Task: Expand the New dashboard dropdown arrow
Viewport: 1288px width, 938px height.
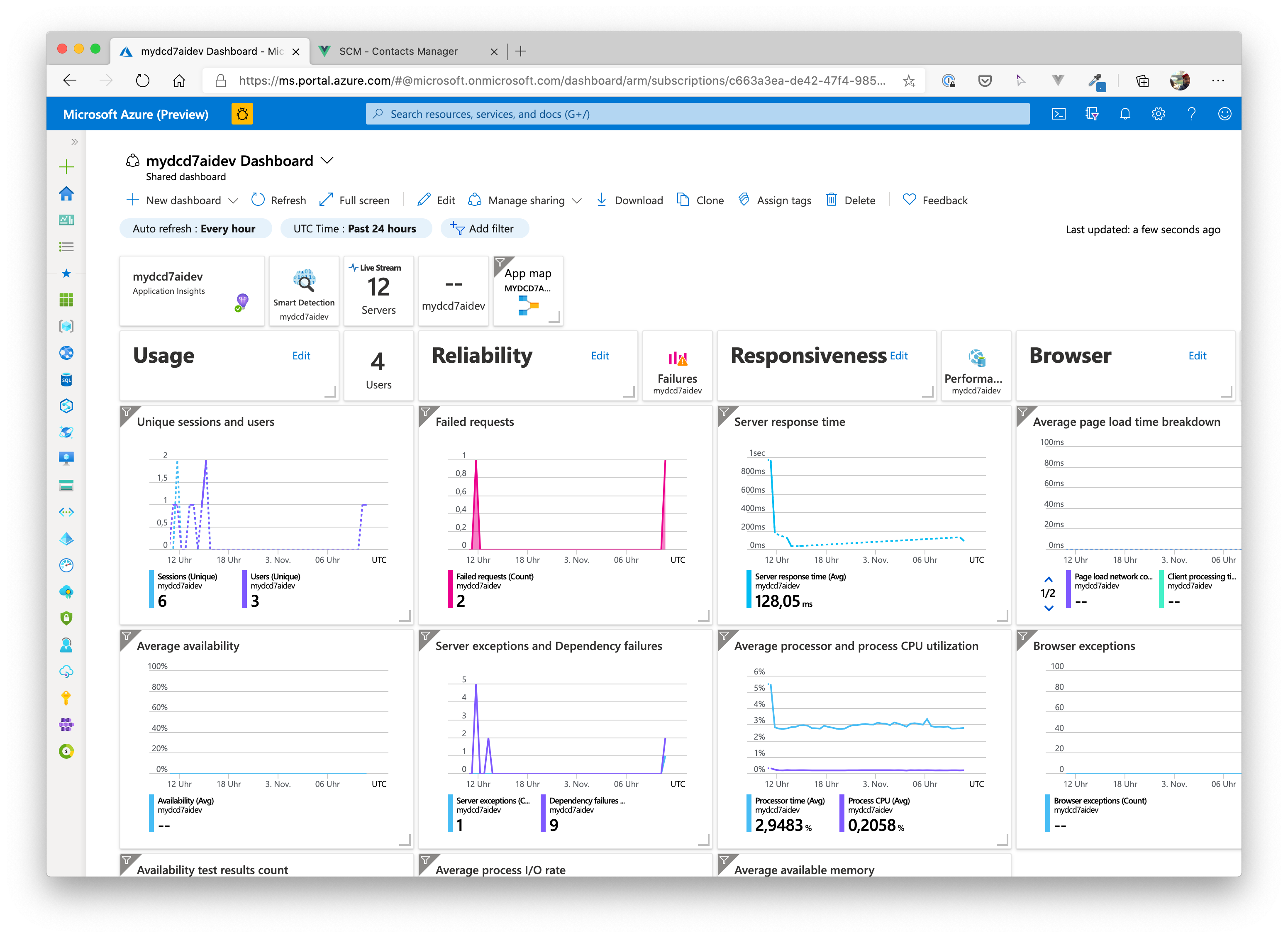Action: tap(233, 201)
